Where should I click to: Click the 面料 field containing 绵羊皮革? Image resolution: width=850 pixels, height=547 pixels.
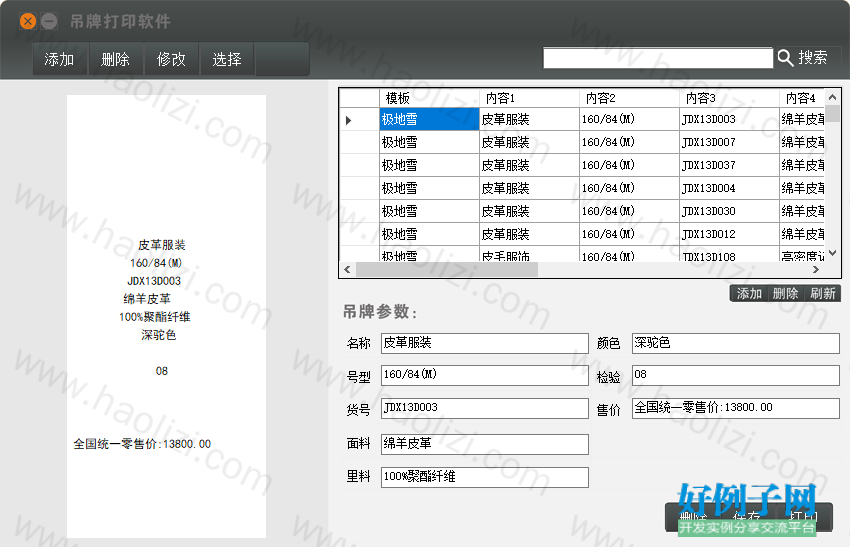pos(485,444)
